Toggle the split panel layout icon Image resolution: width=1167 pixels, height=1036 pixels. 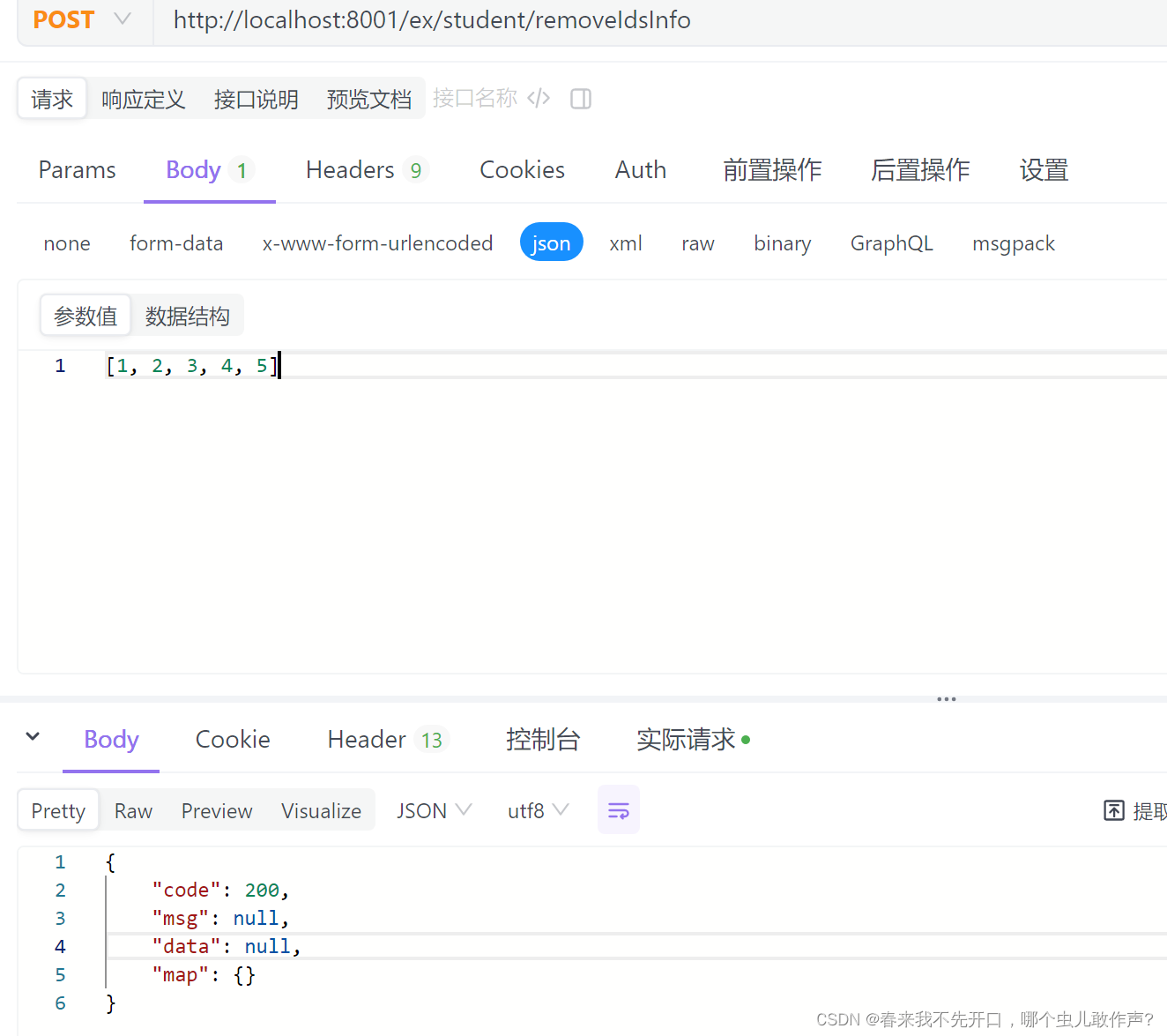coord(581,99)
